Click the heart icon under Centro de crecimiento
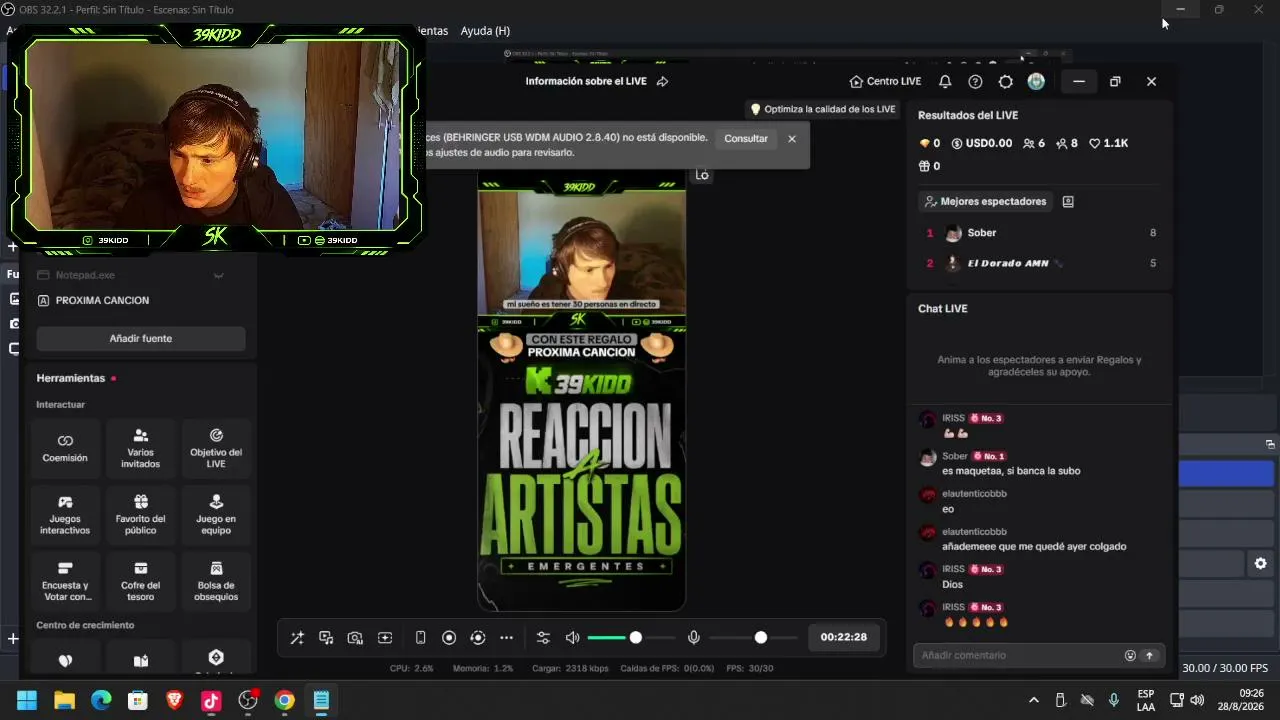The image size is (1280, 720). [x=65, y=660]
